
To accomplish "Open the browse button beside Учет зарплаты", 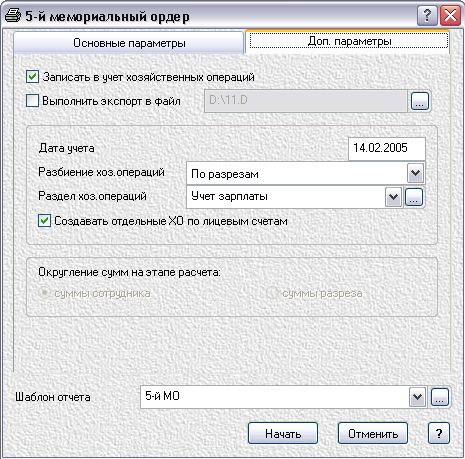I will pos(414,197).
